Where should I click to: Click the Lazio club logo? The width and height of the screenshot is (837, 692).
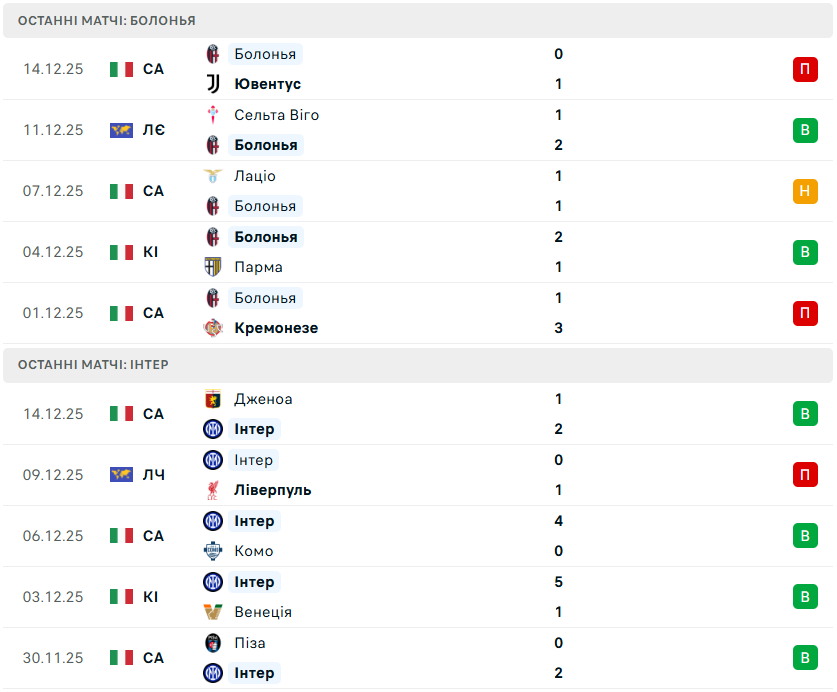[x=212, y=176]
